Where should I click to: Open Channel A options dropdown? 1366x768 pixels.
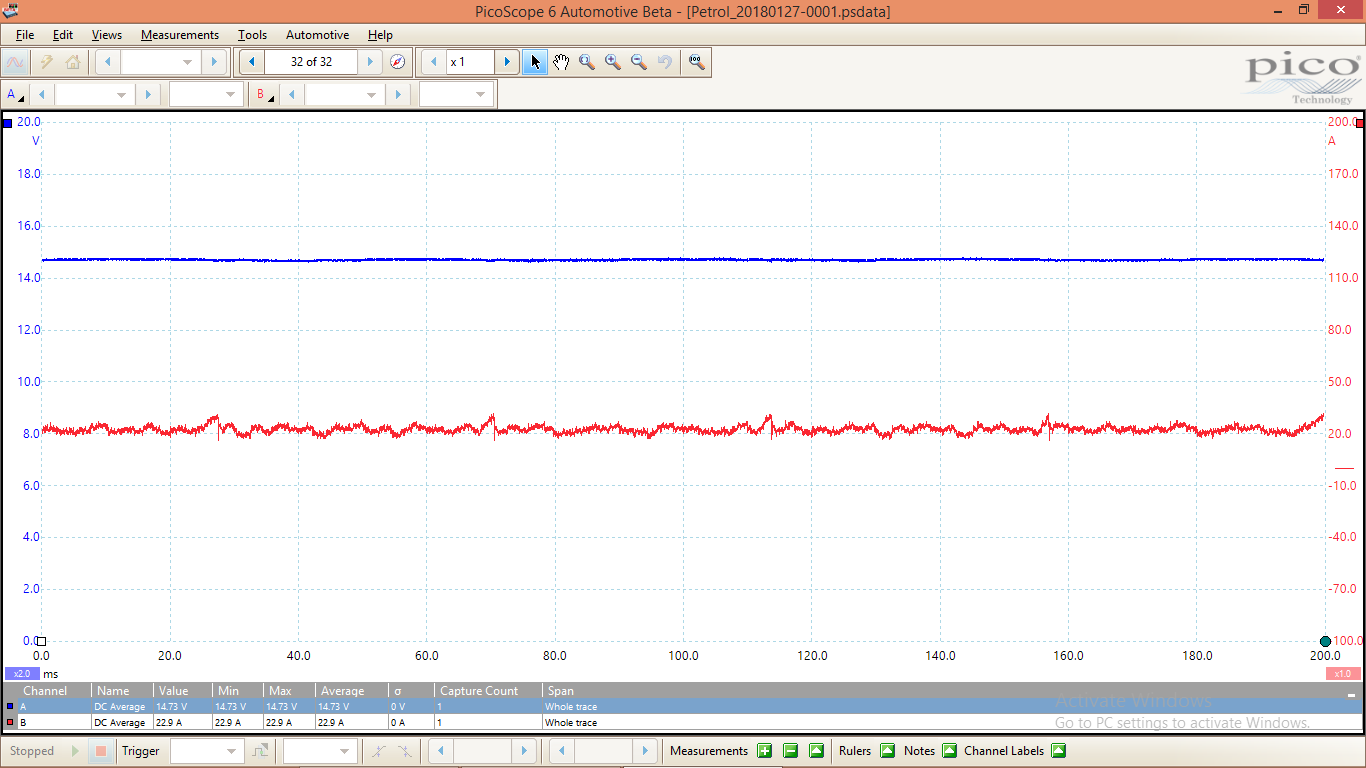[x=15, y=95]
